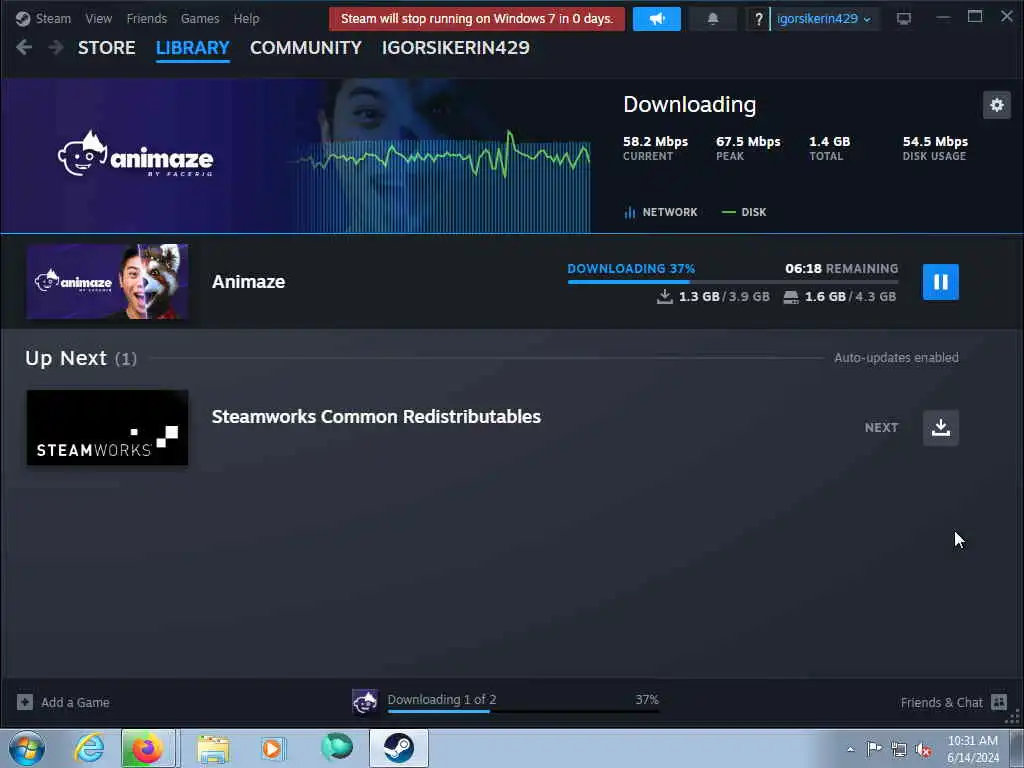Click the Animaze download progress bar
The image size is (1024, 768).
tap(733, 282)
